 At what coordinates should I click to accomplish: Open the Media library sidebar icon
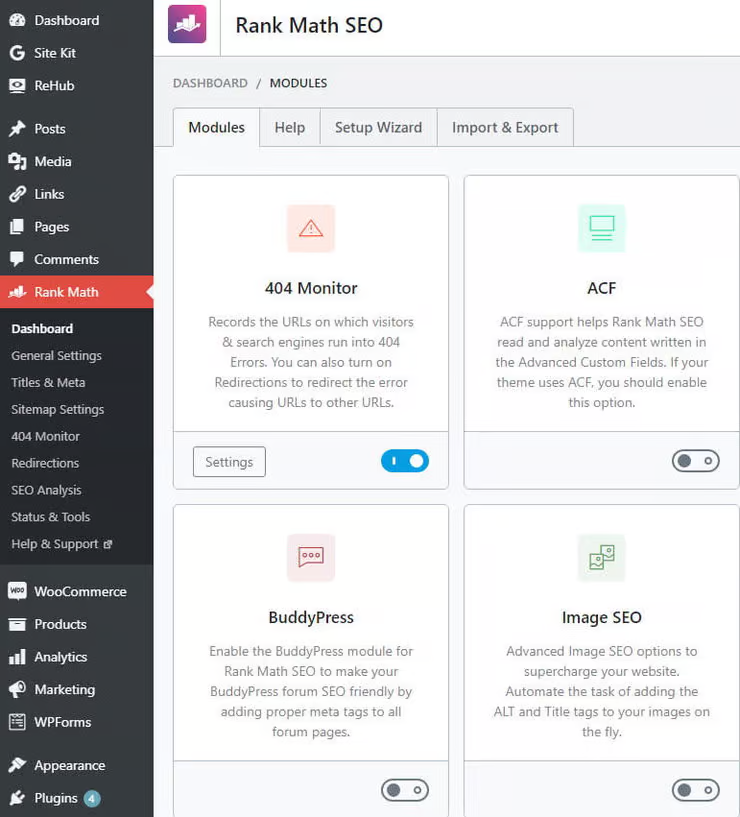pos(17,162)
